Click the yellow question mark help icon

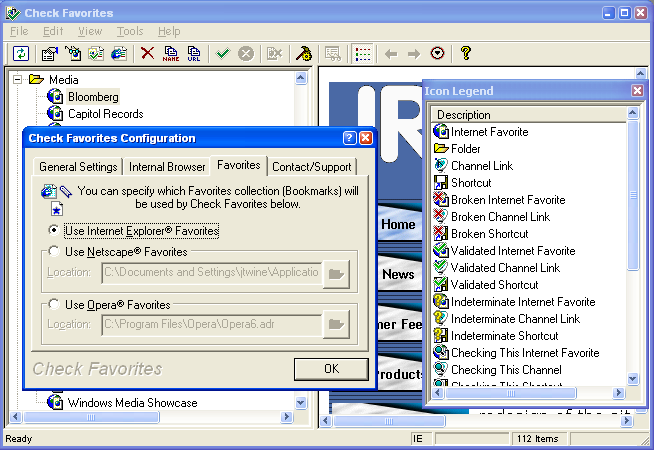pyautogui.click(x=466, y=53)
